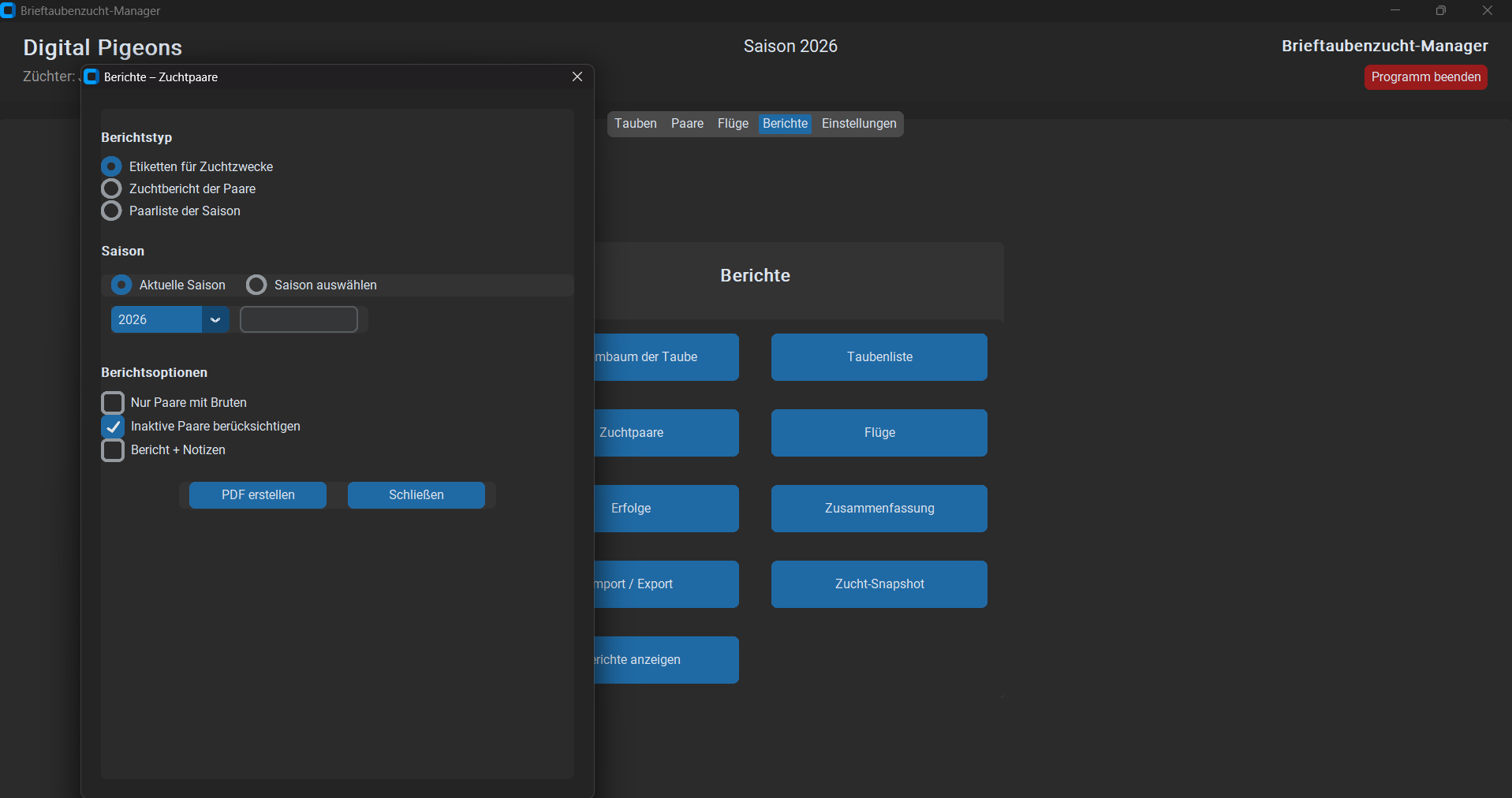The height and width of the screenshot is (798, 1512).
Task: Click Import / Export button
Action: [x=666, y=584]
